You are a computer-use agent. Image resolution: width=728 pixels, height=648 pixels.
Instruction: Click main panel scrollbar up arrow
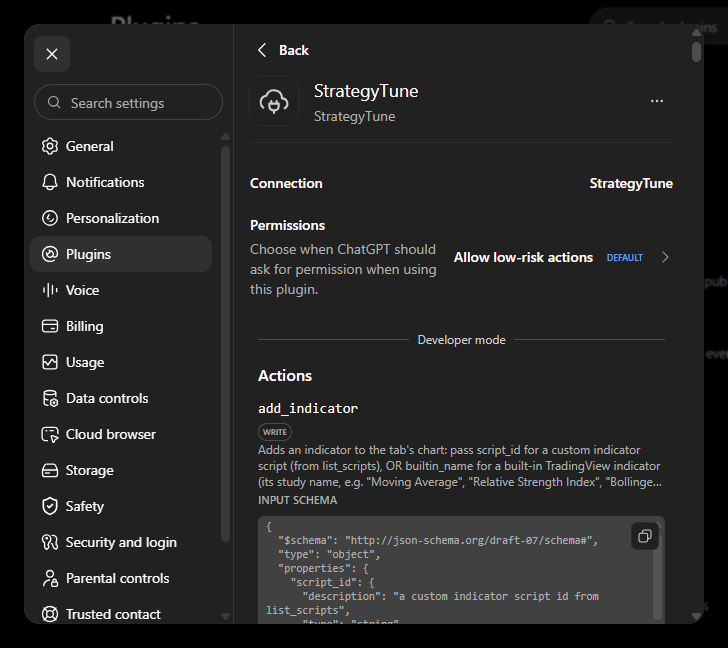696,32
